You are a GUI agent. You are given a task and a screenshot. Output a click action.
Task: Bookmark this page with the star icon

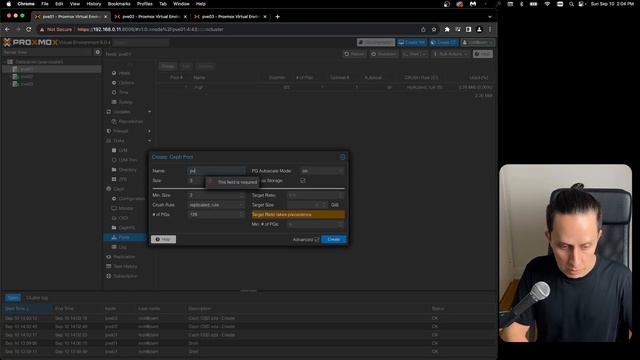[x=434, y=29]
